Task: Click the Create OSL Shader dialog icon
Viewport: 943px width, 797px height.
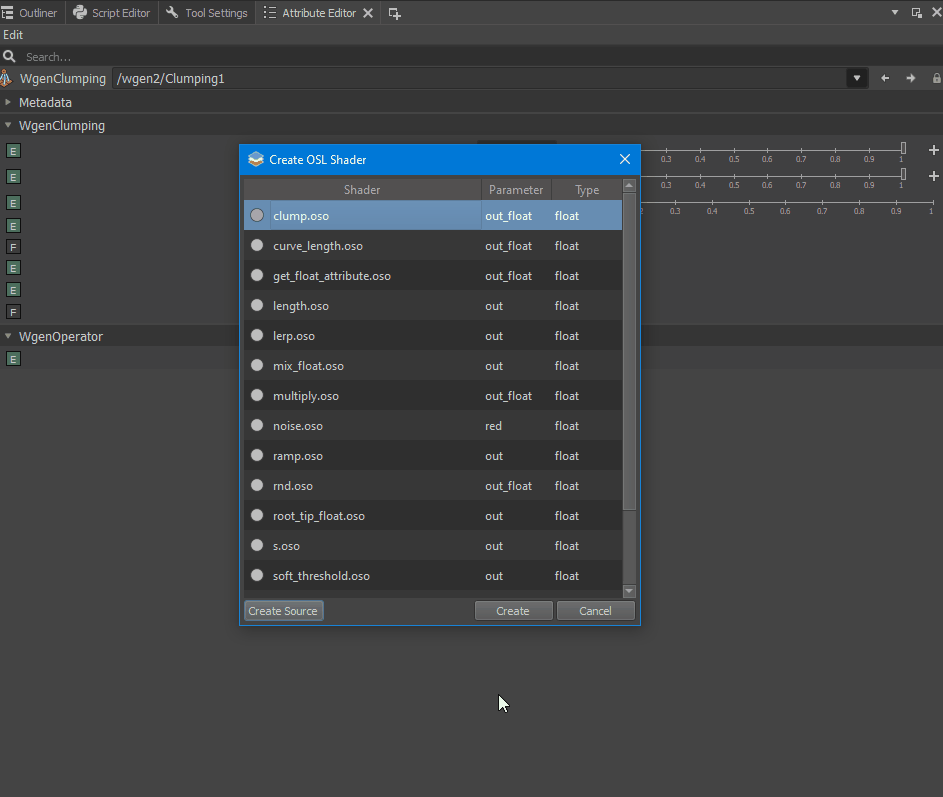Action: [x=256, y=159]
